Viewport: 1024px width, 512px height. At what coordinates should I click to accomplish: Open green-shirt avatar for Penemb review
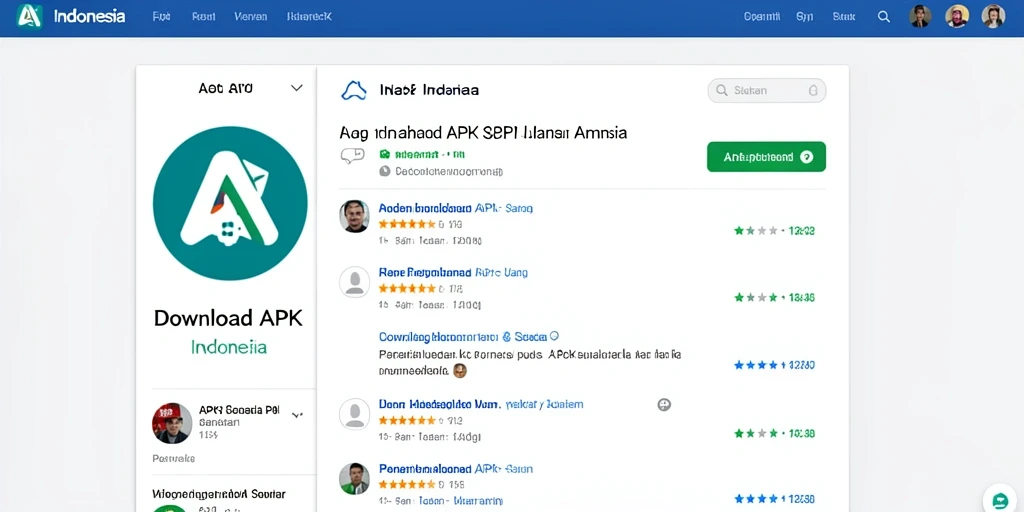pos(355,479)
